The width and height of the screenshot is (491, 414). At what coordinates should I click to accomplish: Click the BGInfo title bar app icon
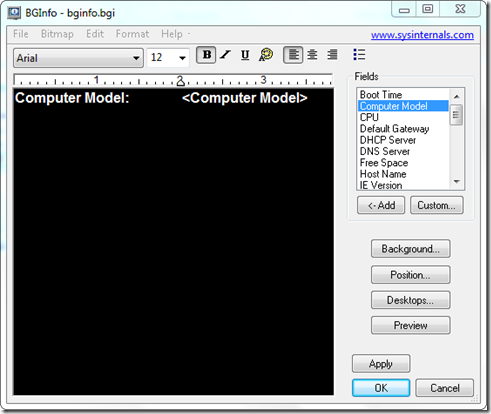click(14, 13)
